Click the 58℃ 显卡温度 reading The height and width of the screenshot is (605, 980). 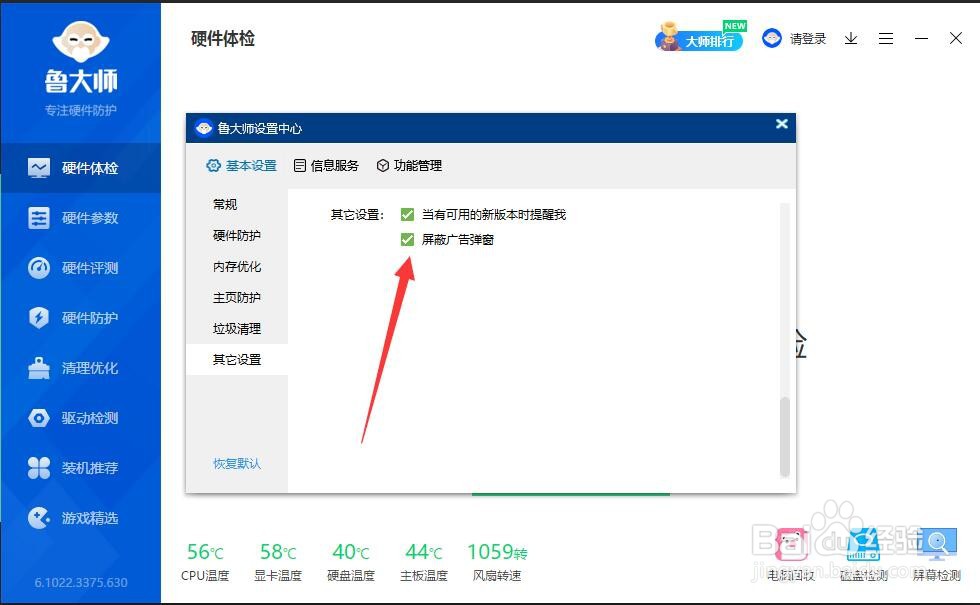[278, 561]
